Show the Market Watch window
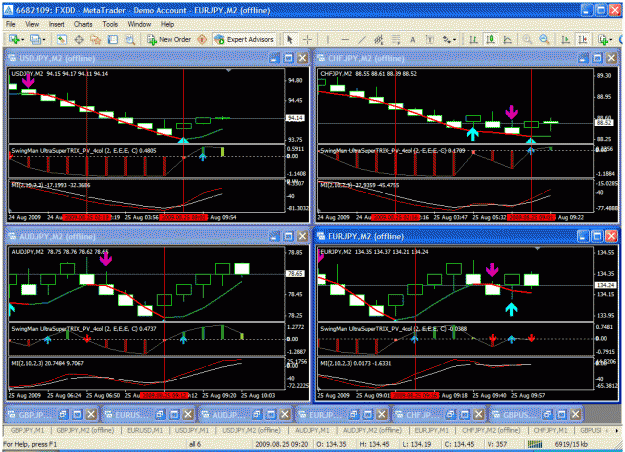Image resolution: width=625 pixels, height=452 pixels. (x=61, y=39)
